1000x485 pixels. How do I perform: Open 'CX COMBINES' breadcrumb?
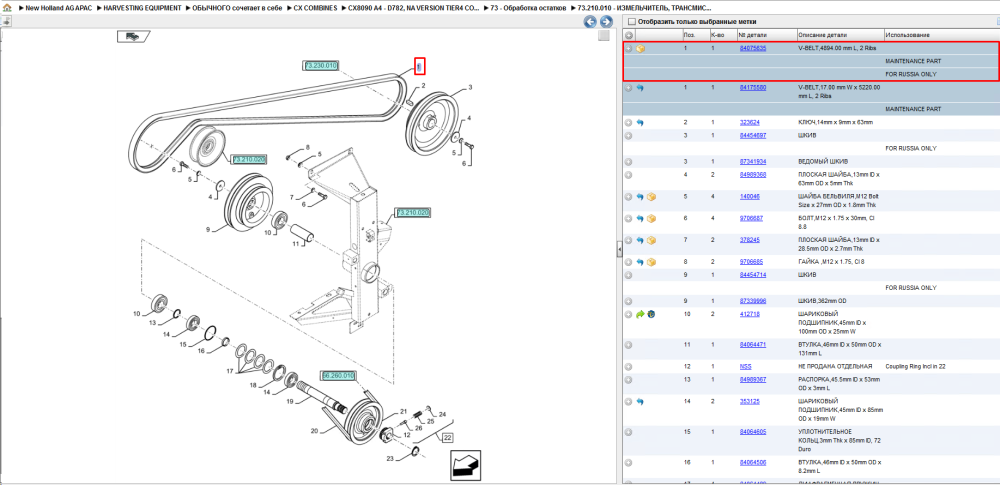click(315, 8)
